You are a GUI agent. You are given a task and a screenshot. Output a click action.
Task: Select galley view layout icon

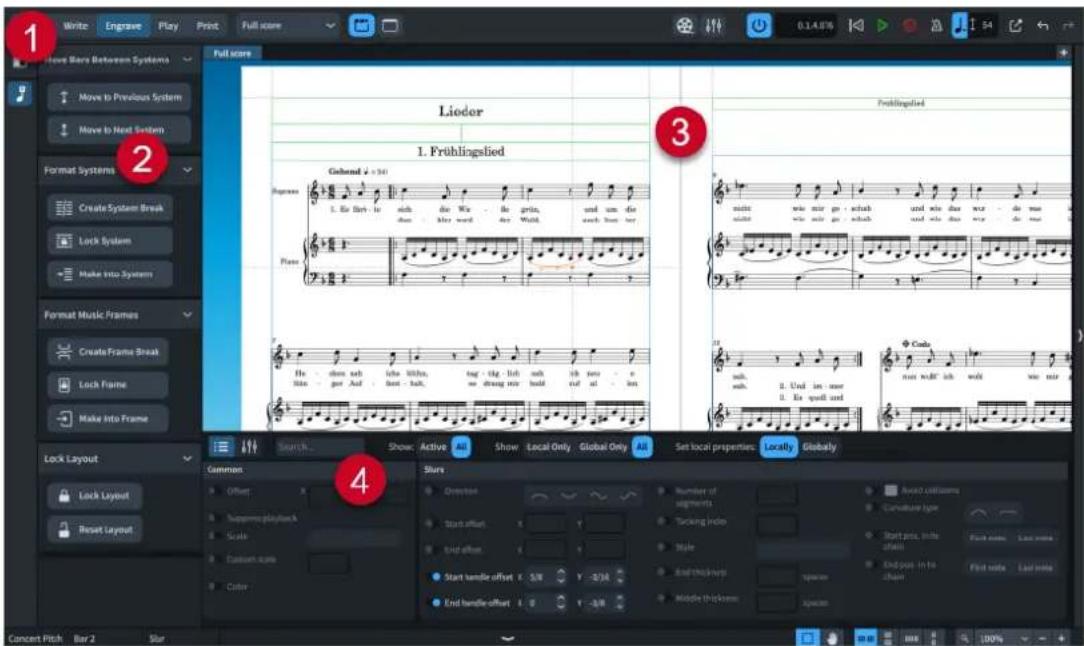pos(390,26)
